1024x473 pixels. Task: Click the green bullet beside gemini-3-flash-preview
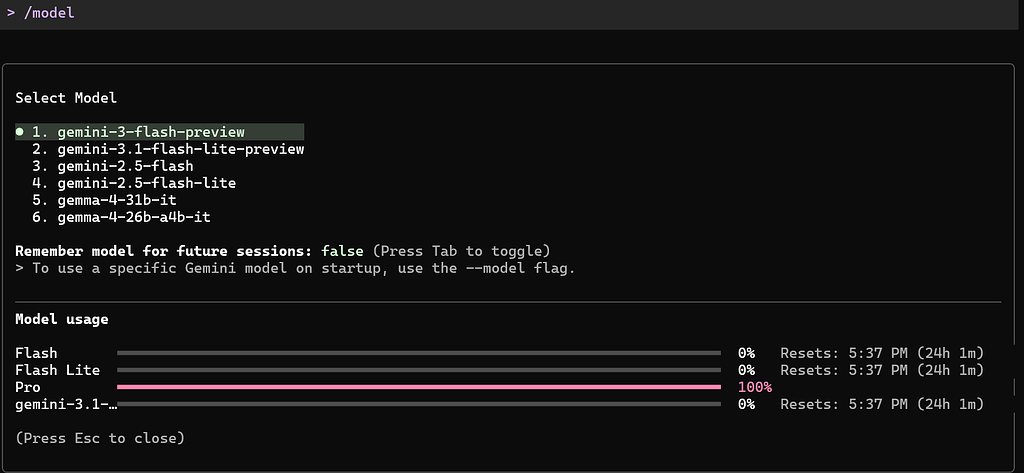coord(20,132)
